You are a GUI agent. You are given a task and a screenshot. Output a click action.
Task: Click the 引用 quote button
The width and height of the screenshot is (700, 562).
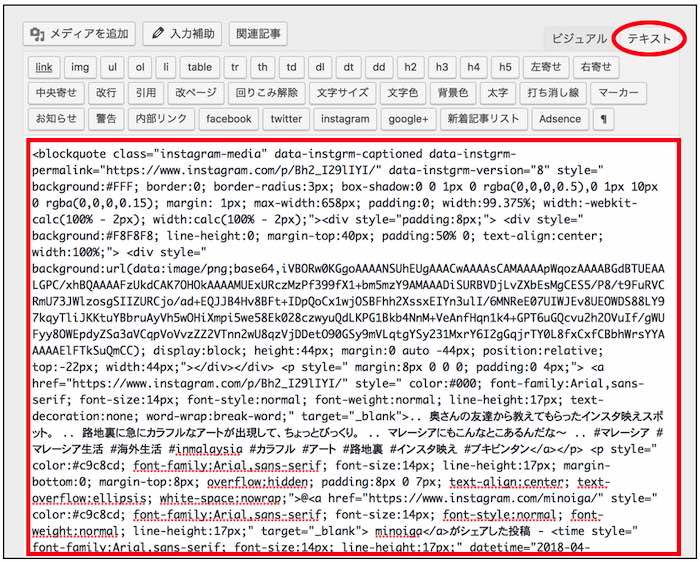146,93
